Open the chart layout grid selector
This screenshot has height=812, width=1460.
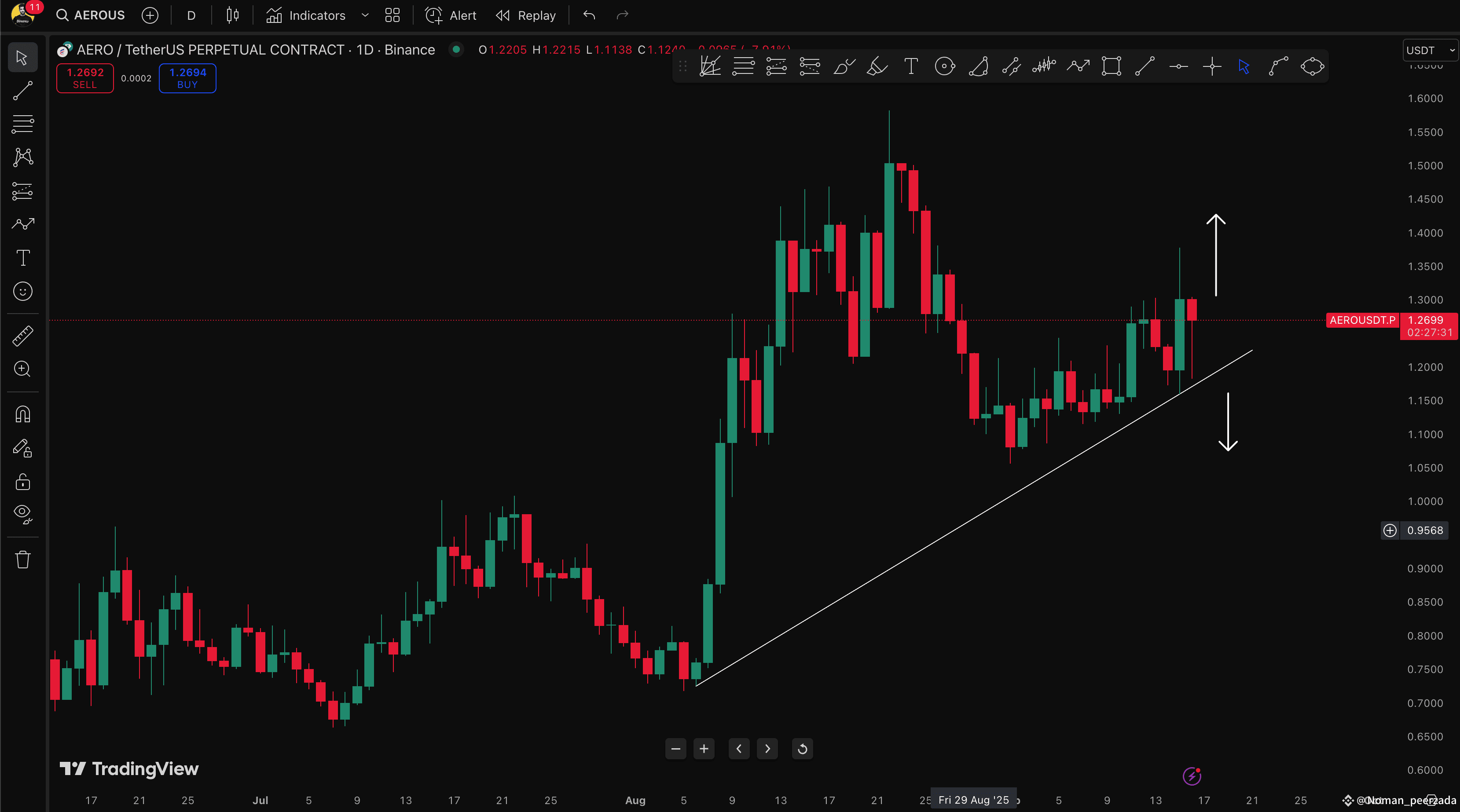392,15
